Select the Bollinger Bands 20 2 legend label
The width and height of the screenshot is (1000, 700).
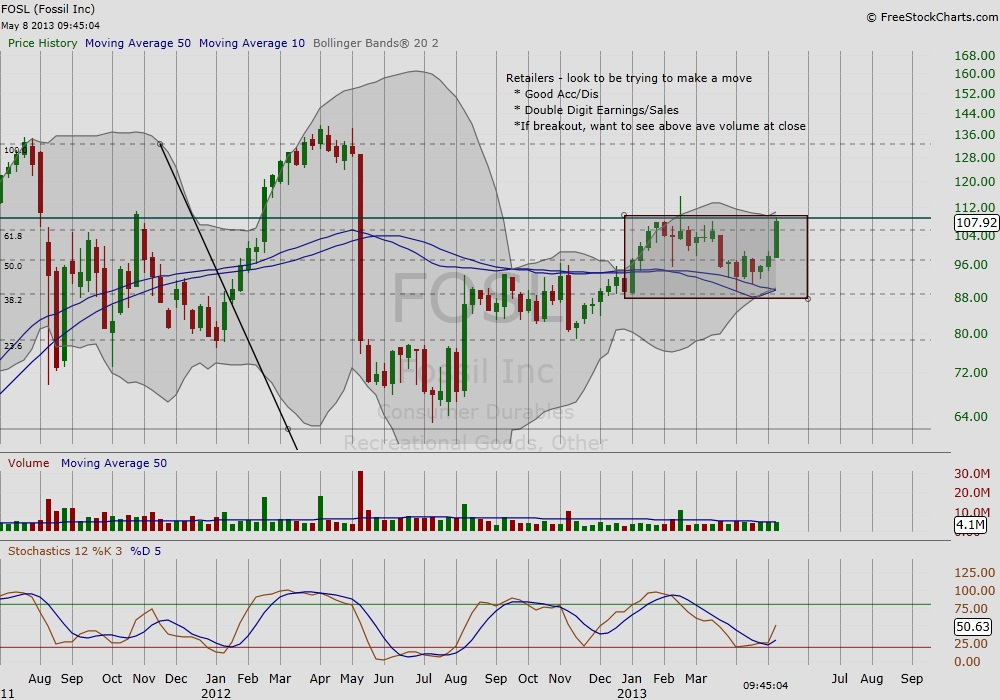click(376, 43)
